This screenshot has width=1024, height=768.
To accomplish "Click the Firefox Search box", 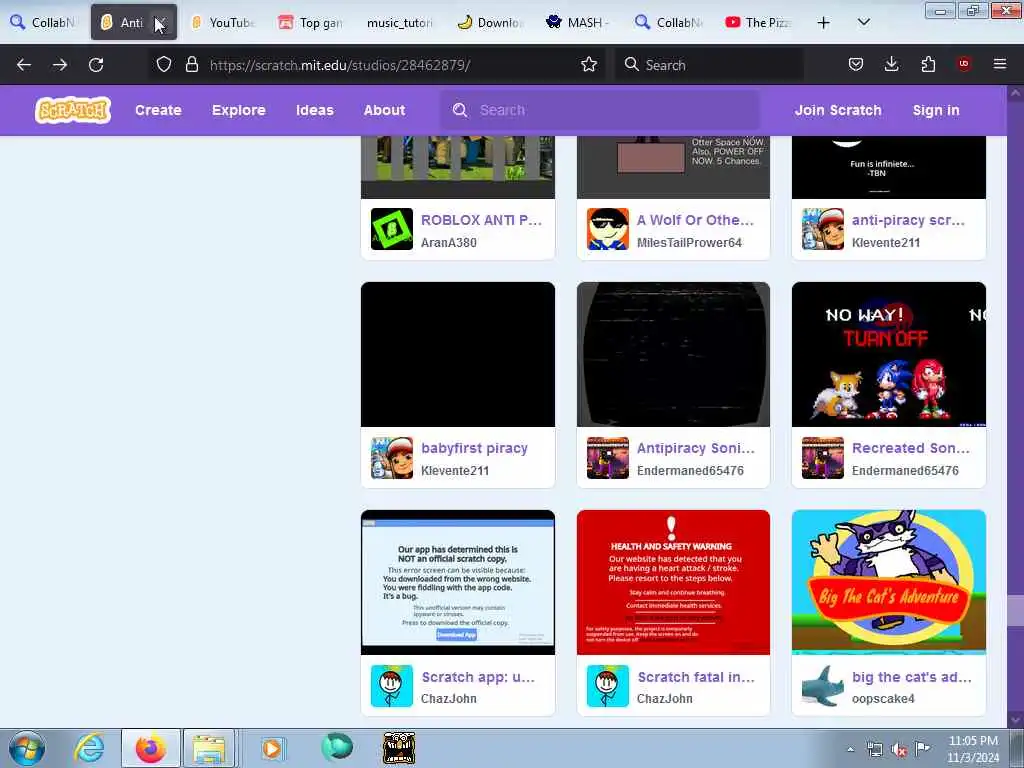I will (711, 65).
